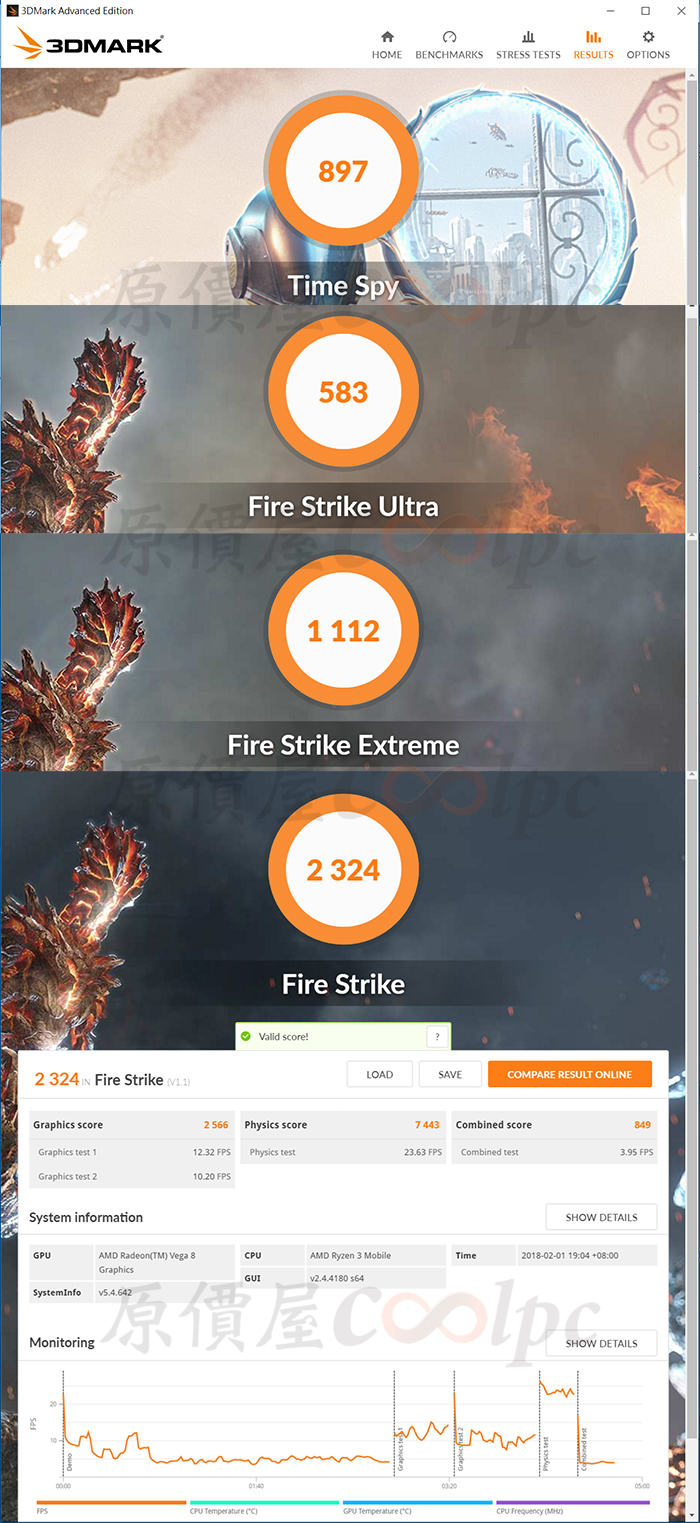
Task: Click the 3DMark logo
Action: 90,44
